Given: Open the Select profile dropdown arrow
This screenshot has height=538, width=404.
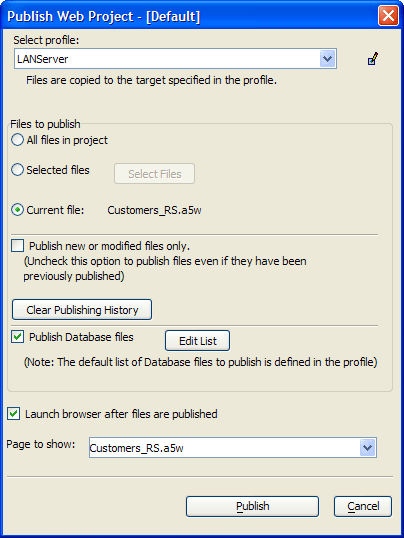Looking at the screenshot, I should (327, 59).
